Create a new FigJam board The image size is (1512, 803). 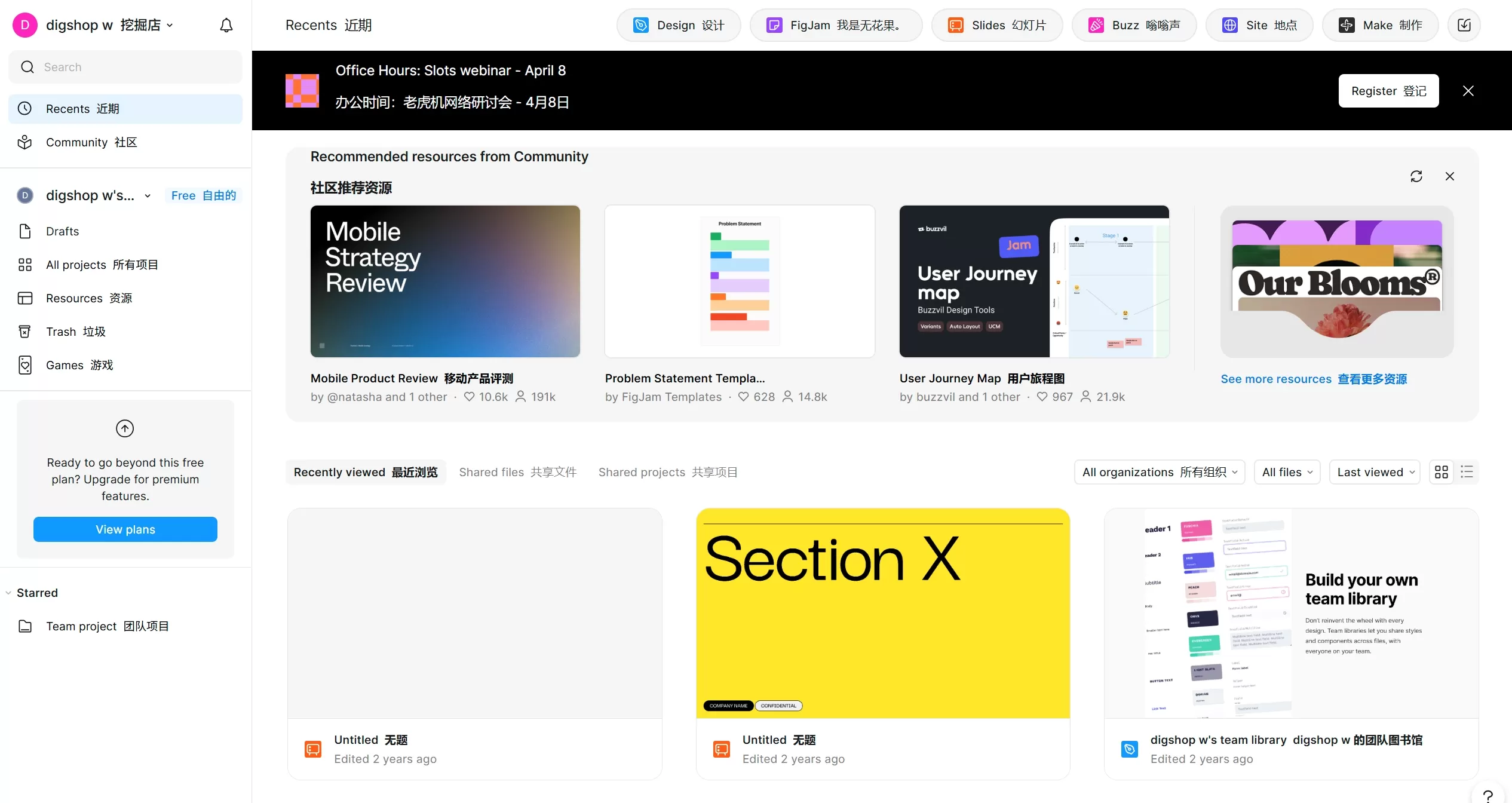[x=836, y=25]
